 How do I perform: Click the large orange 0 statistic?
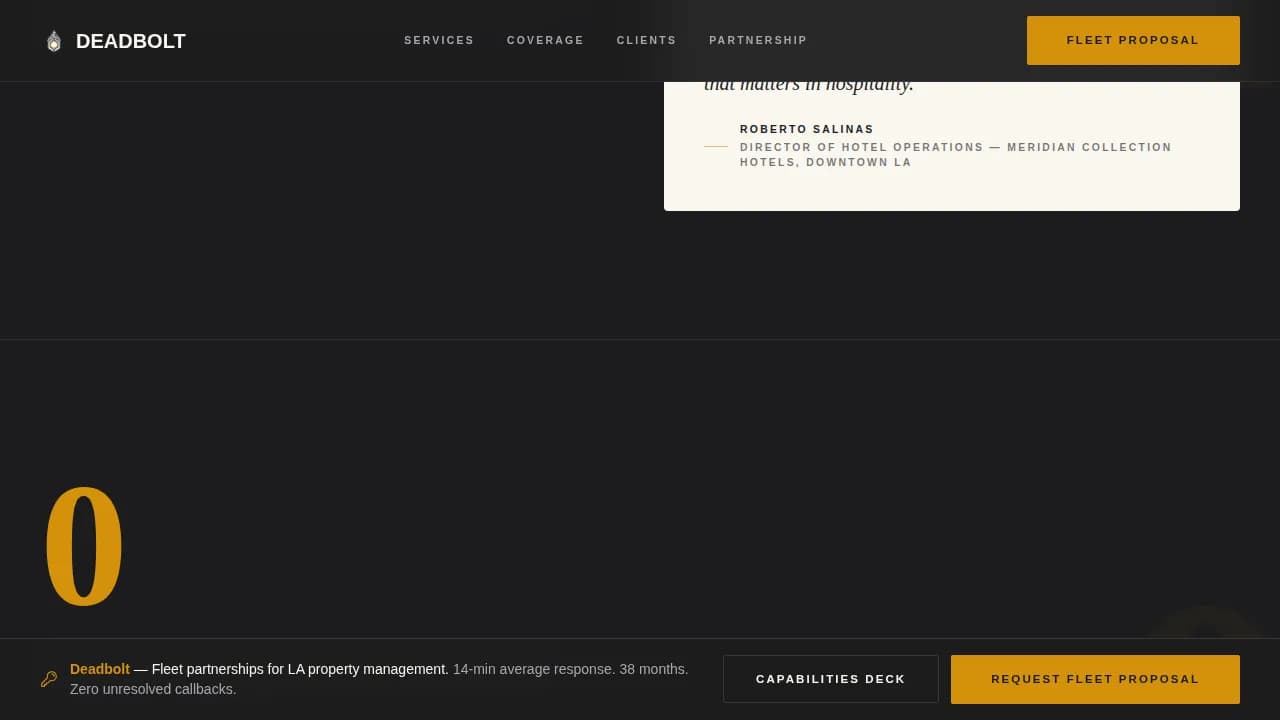[x=84, y=546]
